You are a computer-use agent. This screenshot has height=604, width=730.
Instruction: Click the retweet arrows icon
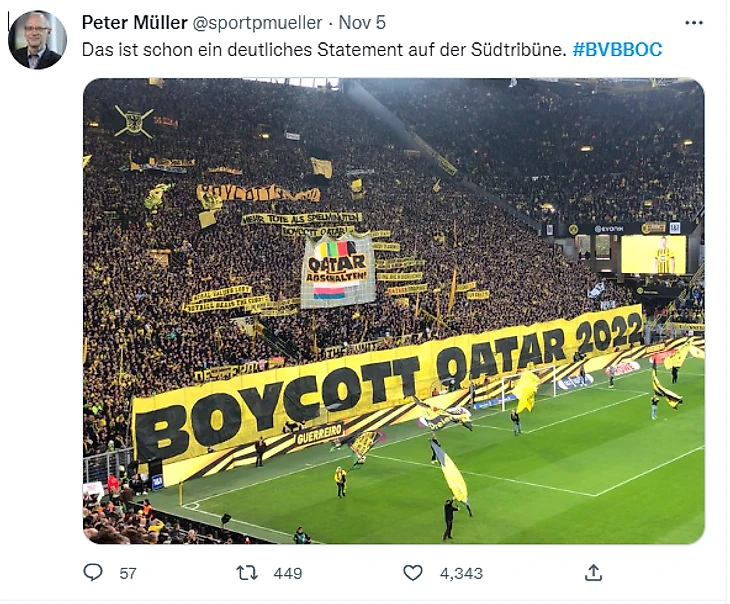[246, 572]
